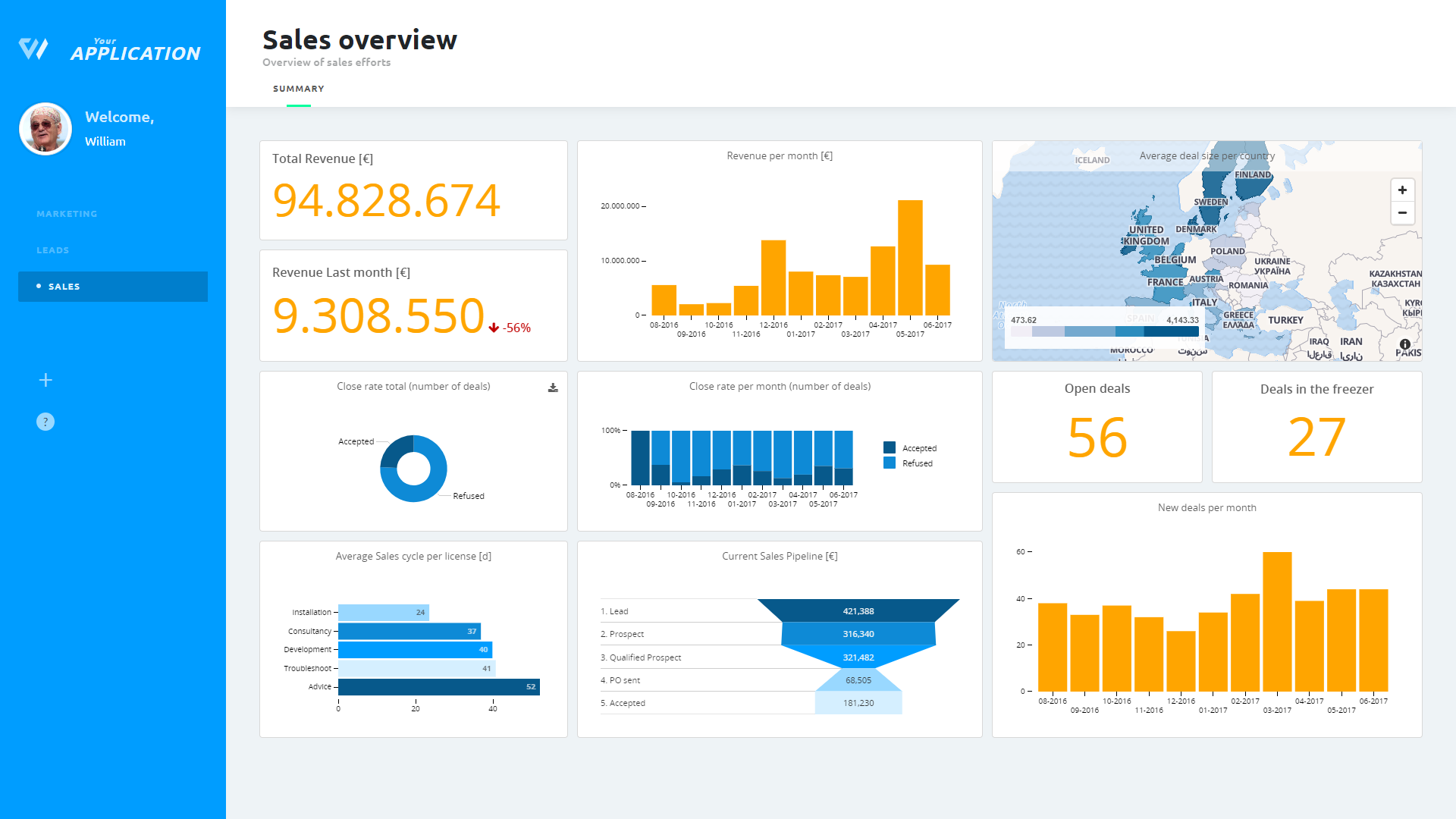Click the Open deals number 56
This screenshot has height=819, width=1456.
1097,438
